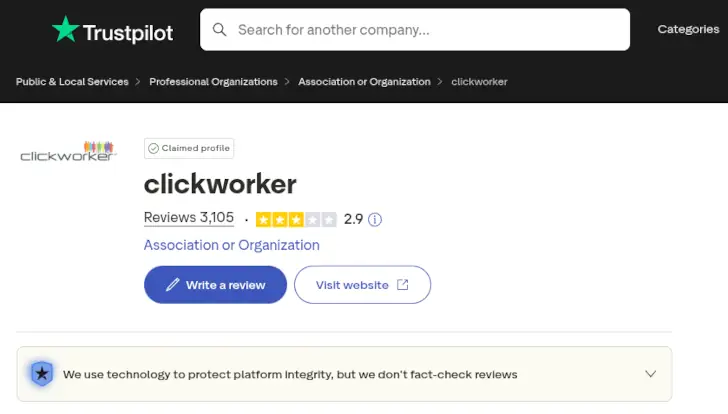The height and width of the screenshot is (414, 728).
Task: Focus the 'Search for another company' field
Action: click(415, 30)
